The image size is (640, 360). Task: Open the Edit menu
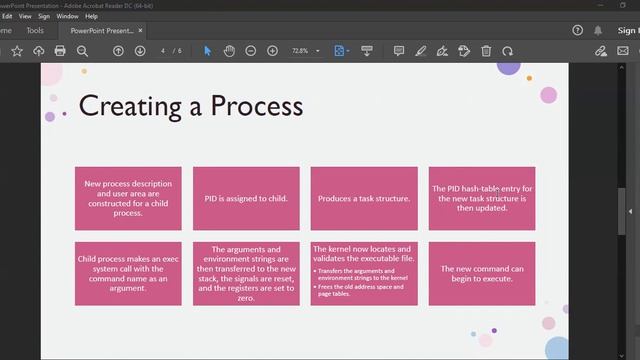(7, 16)
